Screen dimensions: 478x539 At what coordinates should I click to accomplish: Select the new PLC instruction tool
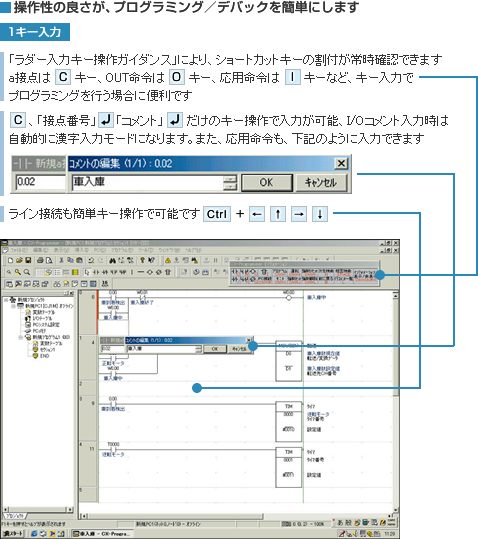168,272
